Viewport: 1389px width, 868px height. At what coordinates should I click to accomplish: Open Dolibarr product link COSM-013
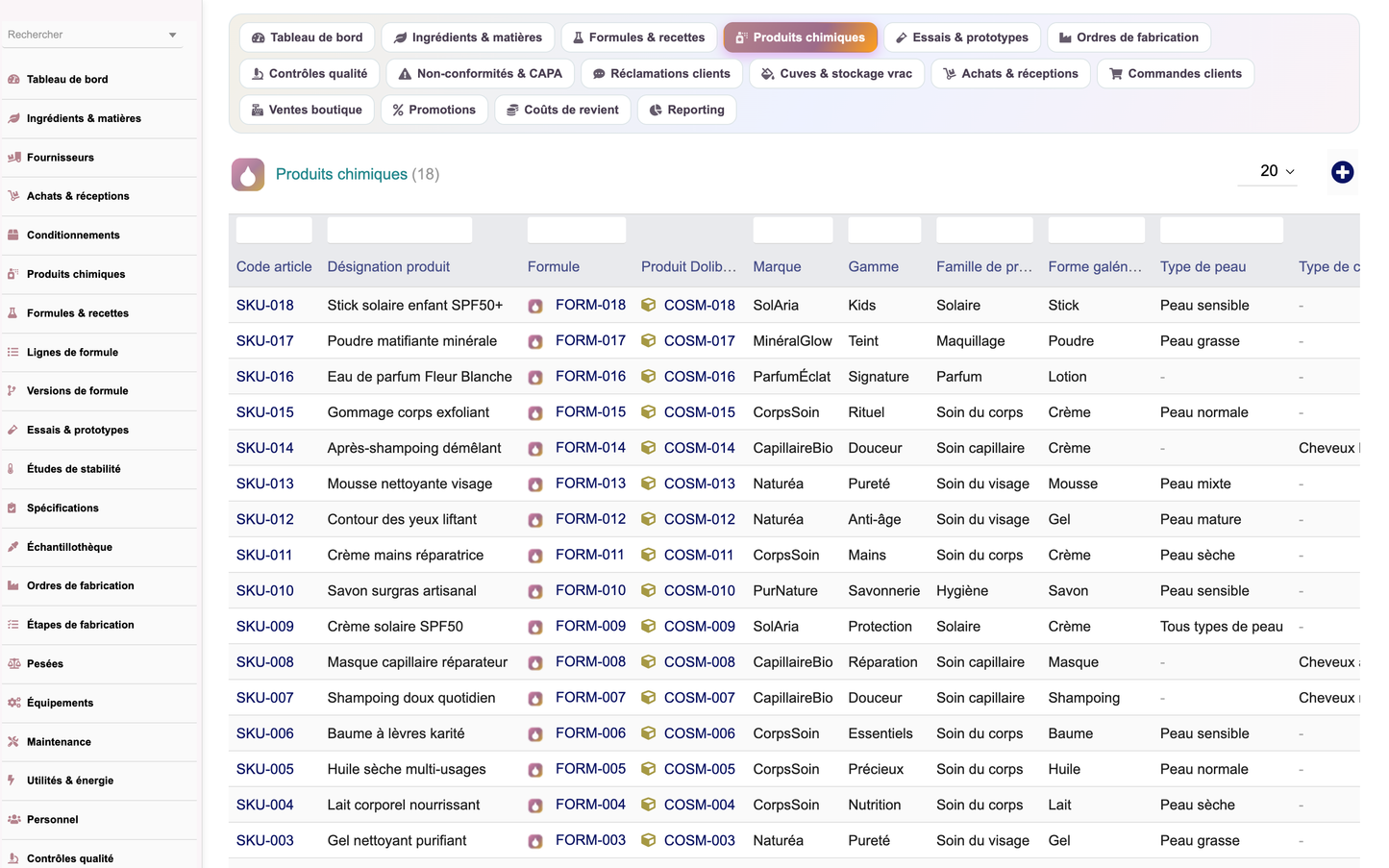coord(700,484)
